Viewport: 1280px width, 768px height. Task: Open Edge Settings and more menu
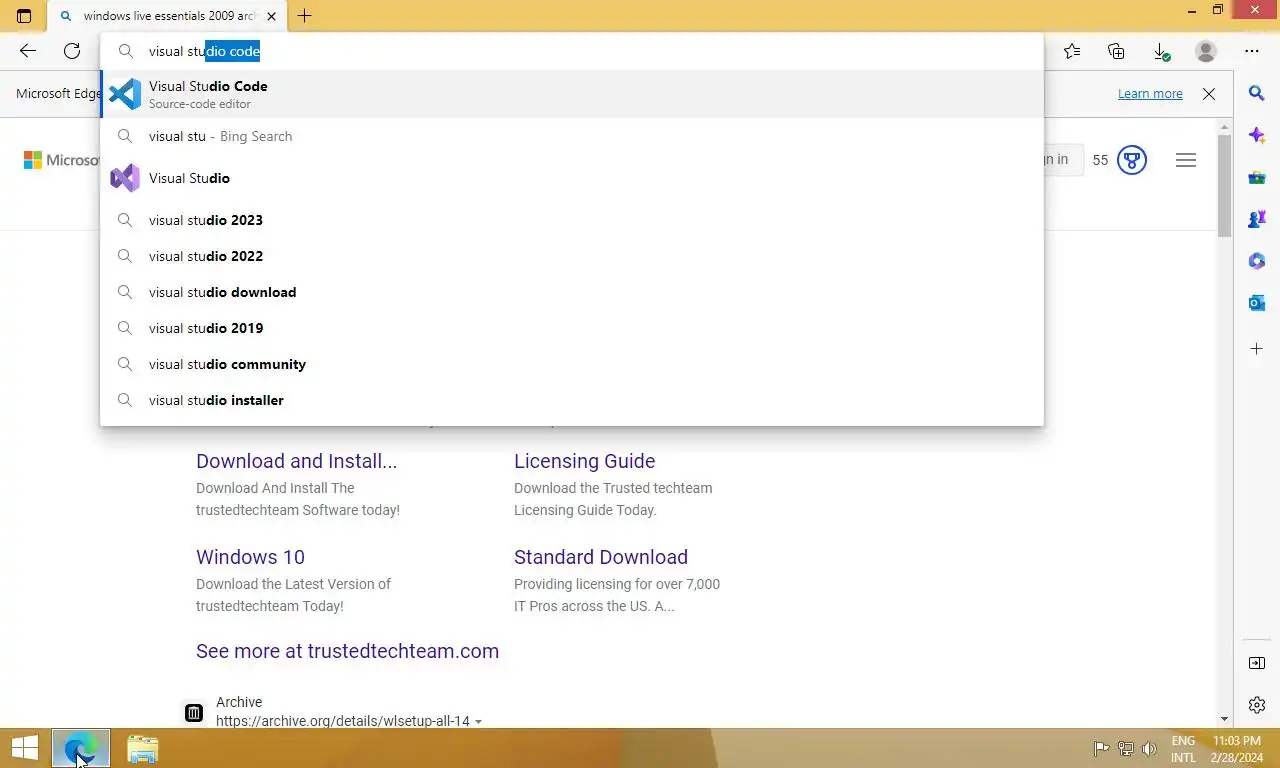click(x=1252, y=51)
